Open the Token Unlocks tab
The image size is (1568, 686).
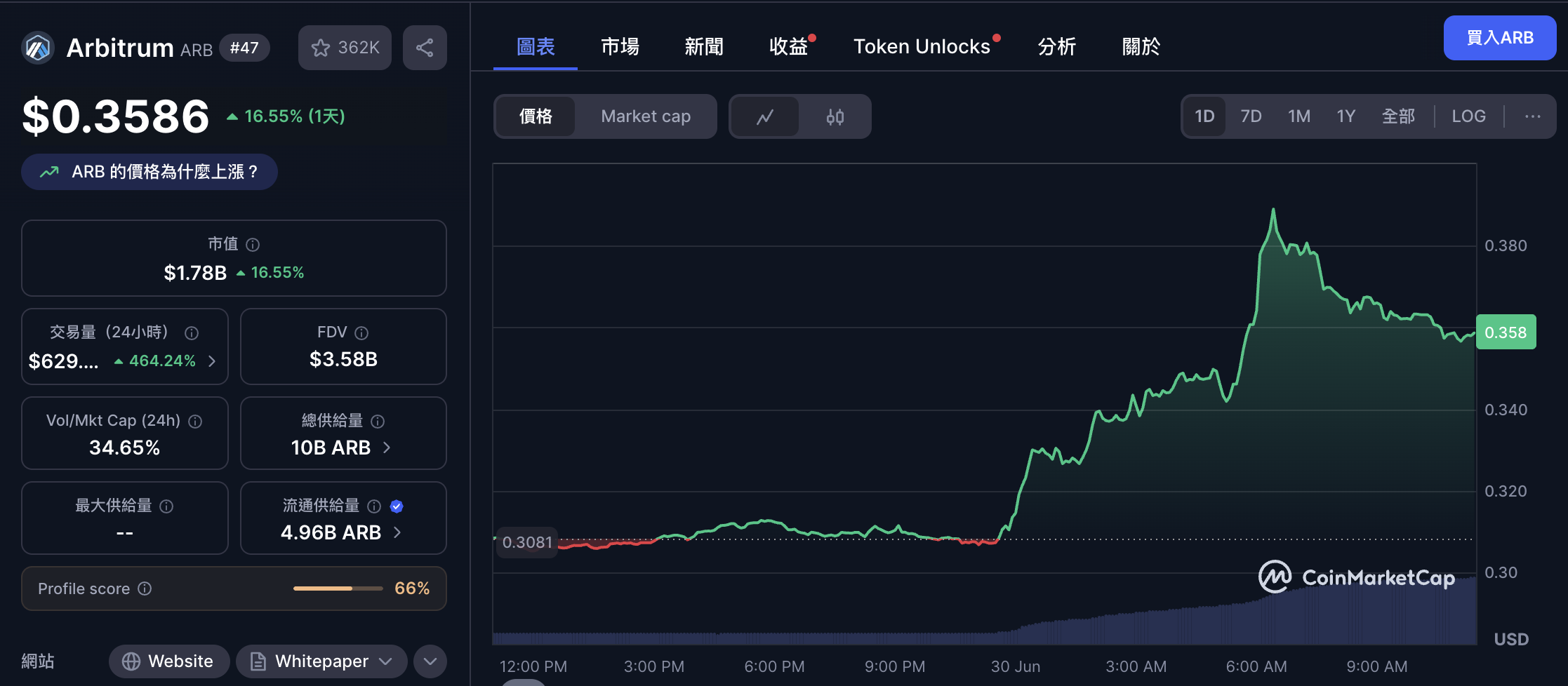coord(922,46)
